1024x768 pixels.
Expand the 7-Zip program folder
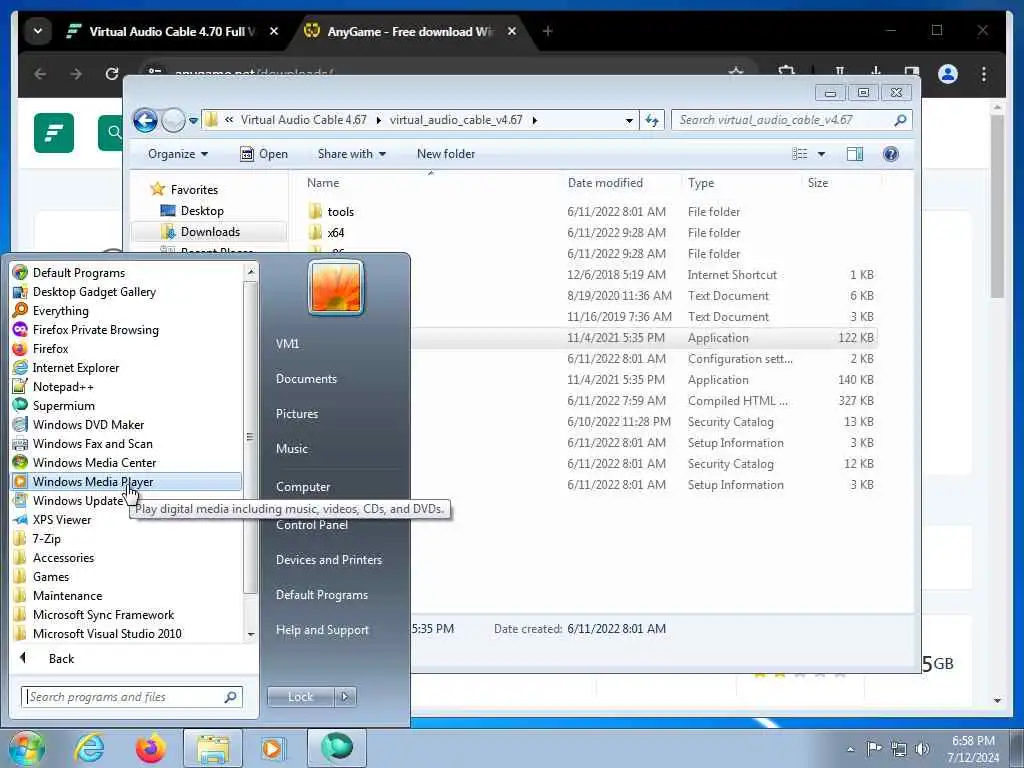click(x=46, y=538)
